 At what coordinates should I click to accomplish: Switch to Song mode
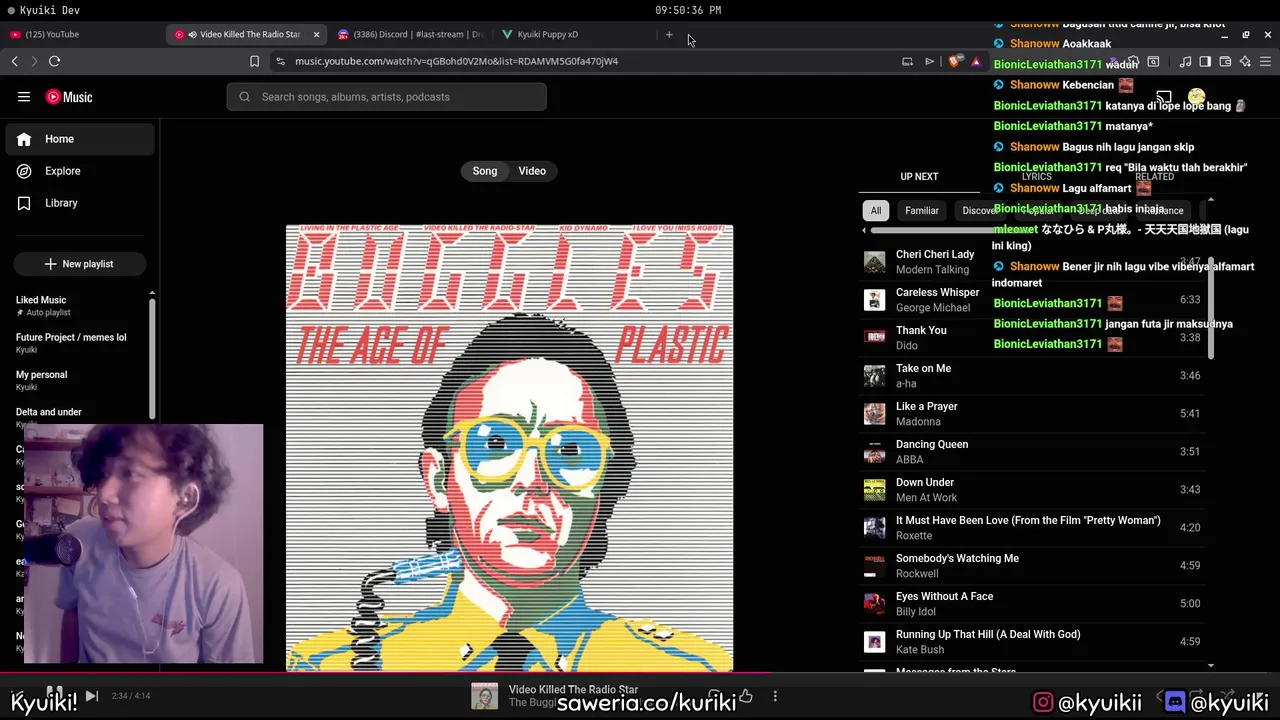pyautogui.click(x=485, y=171)
